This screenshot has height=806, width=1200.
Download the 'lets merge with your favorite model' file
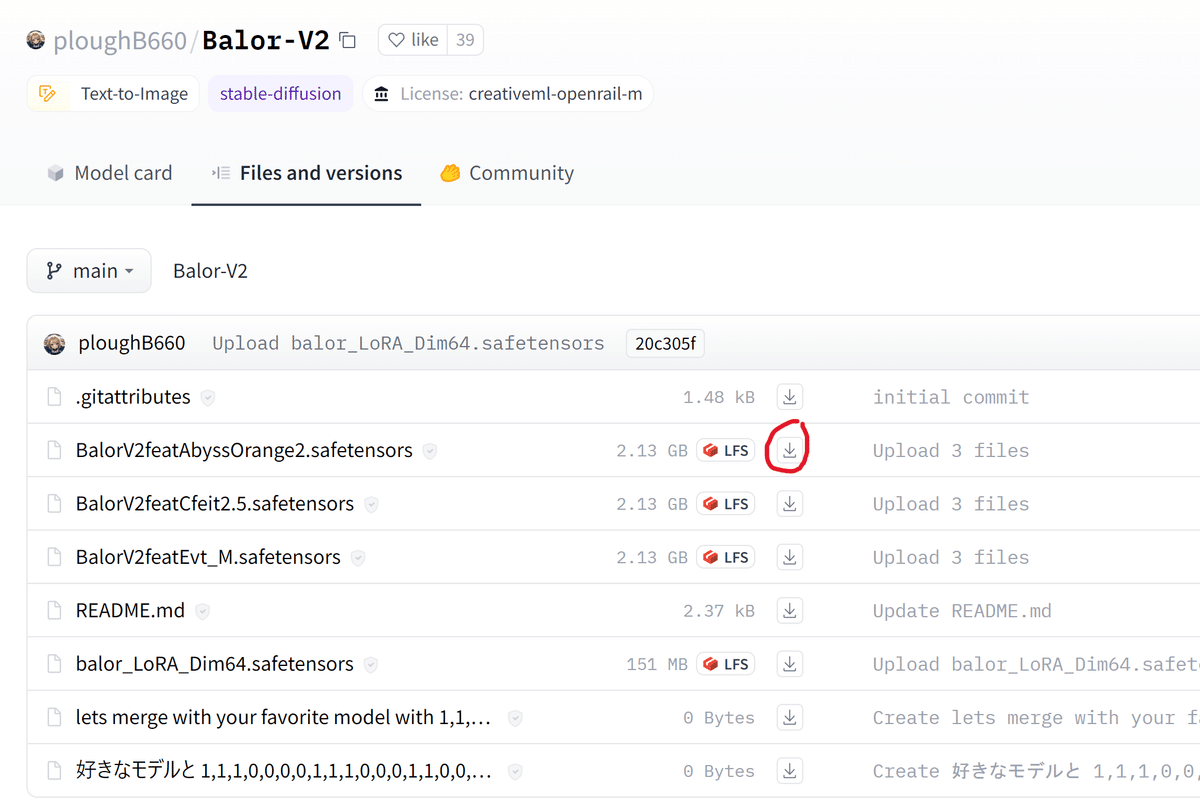coord(790,718)
